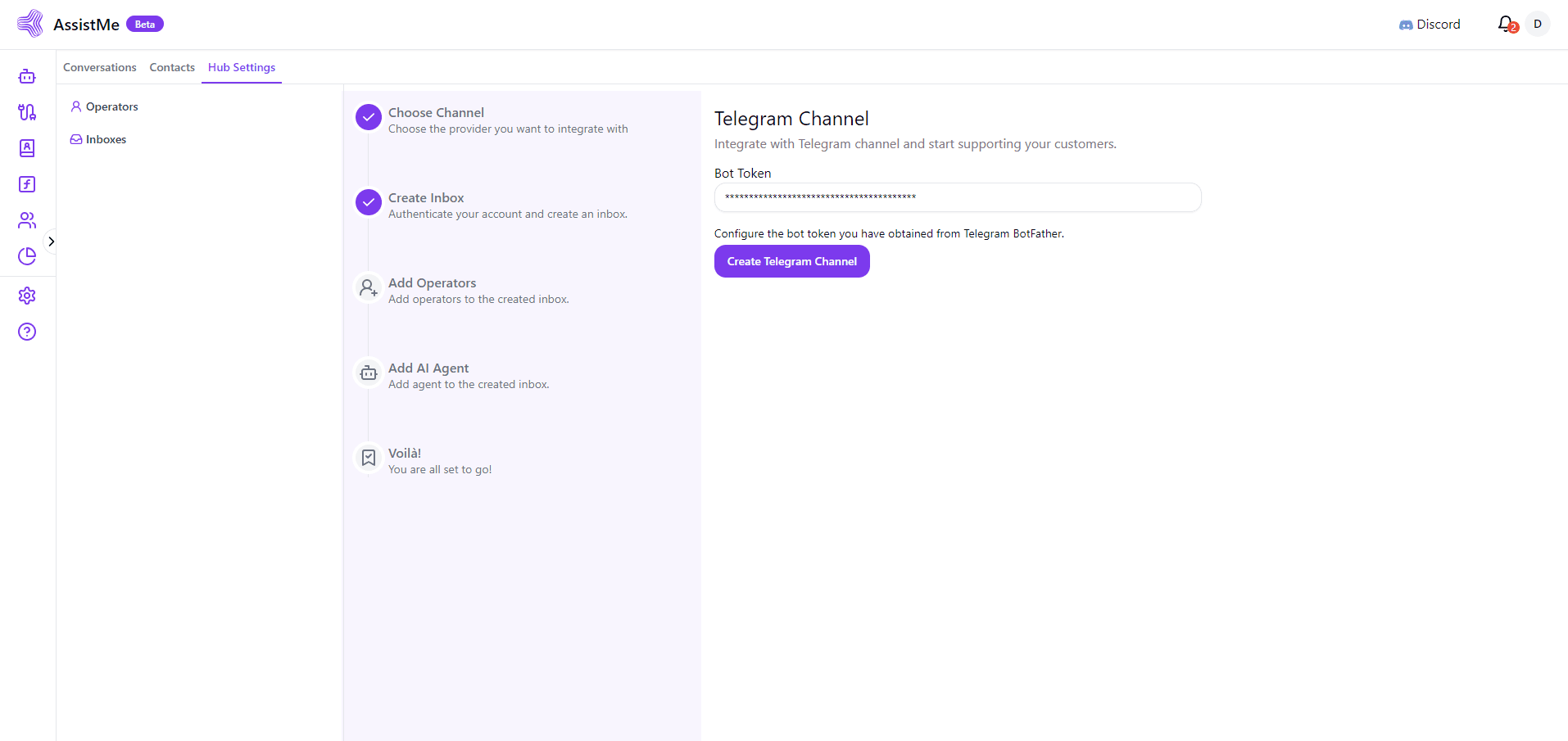
Task: Click 'Add operators to the created inbox' text
Action: click(478, 299)
